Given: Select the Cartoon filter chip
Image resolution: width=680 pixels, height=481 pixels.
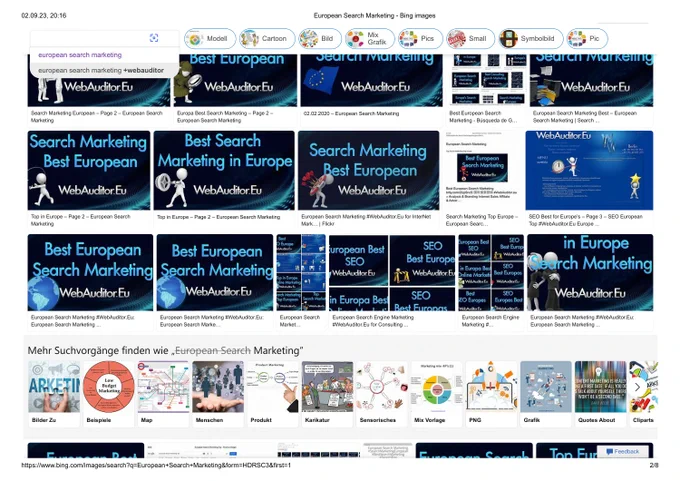Looking at the screenshot, I should point(267,39).
